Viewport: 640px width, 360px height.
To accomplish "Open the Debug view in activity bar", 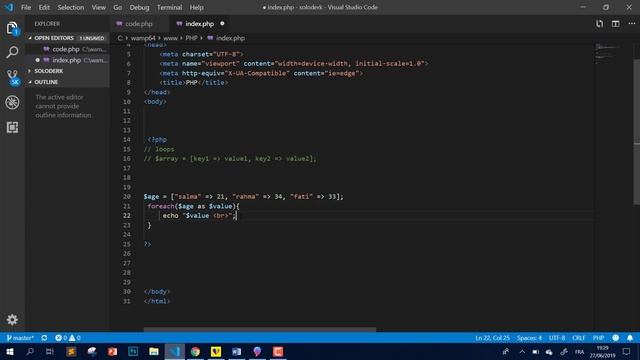I will point(12,102).
